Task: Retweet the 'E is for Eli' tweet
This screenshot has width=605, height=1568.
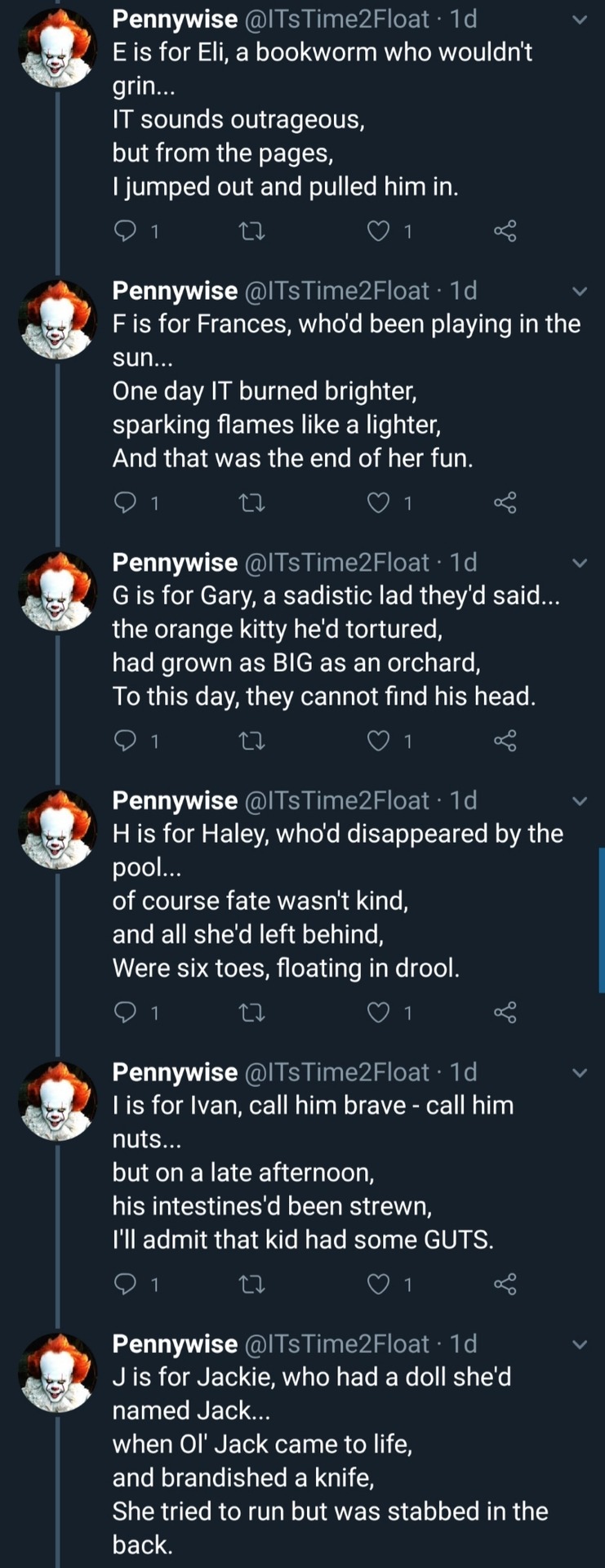Action: 251,232
